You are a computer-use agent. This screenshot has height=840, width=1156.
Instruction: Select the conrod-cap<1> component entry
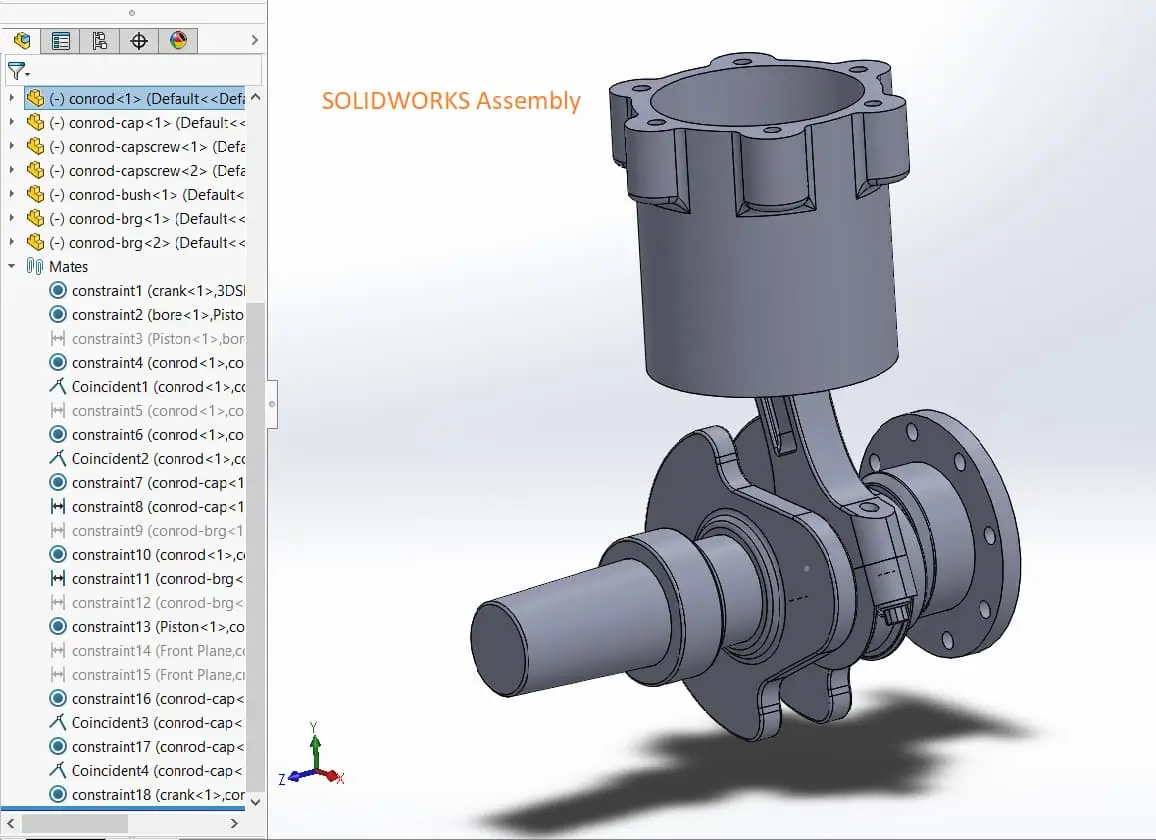130,122
